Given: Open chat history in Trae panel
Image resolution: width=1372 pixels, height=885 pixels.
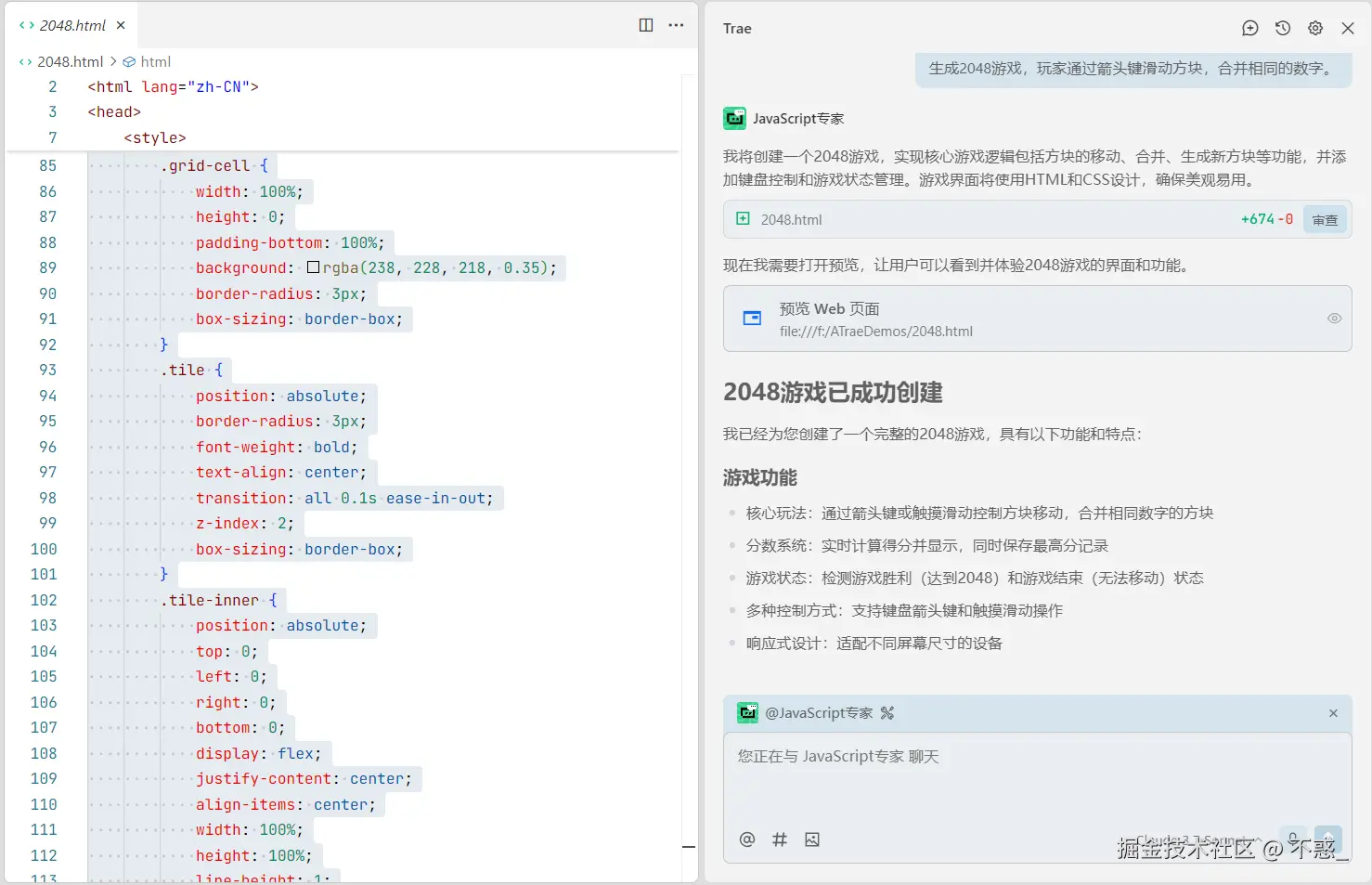Looking at the screenshot, I should tap(1283, 28).
